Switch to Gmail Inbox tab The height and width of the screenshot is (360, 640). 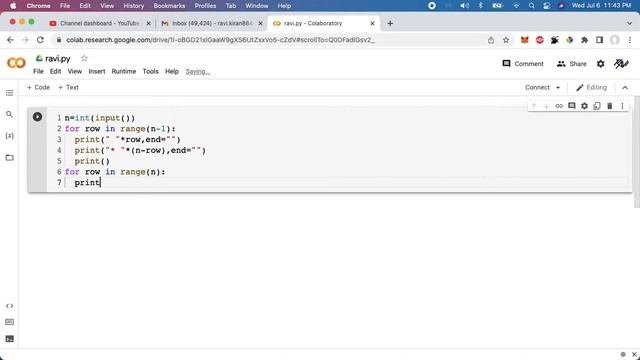[x=211, y=23]
